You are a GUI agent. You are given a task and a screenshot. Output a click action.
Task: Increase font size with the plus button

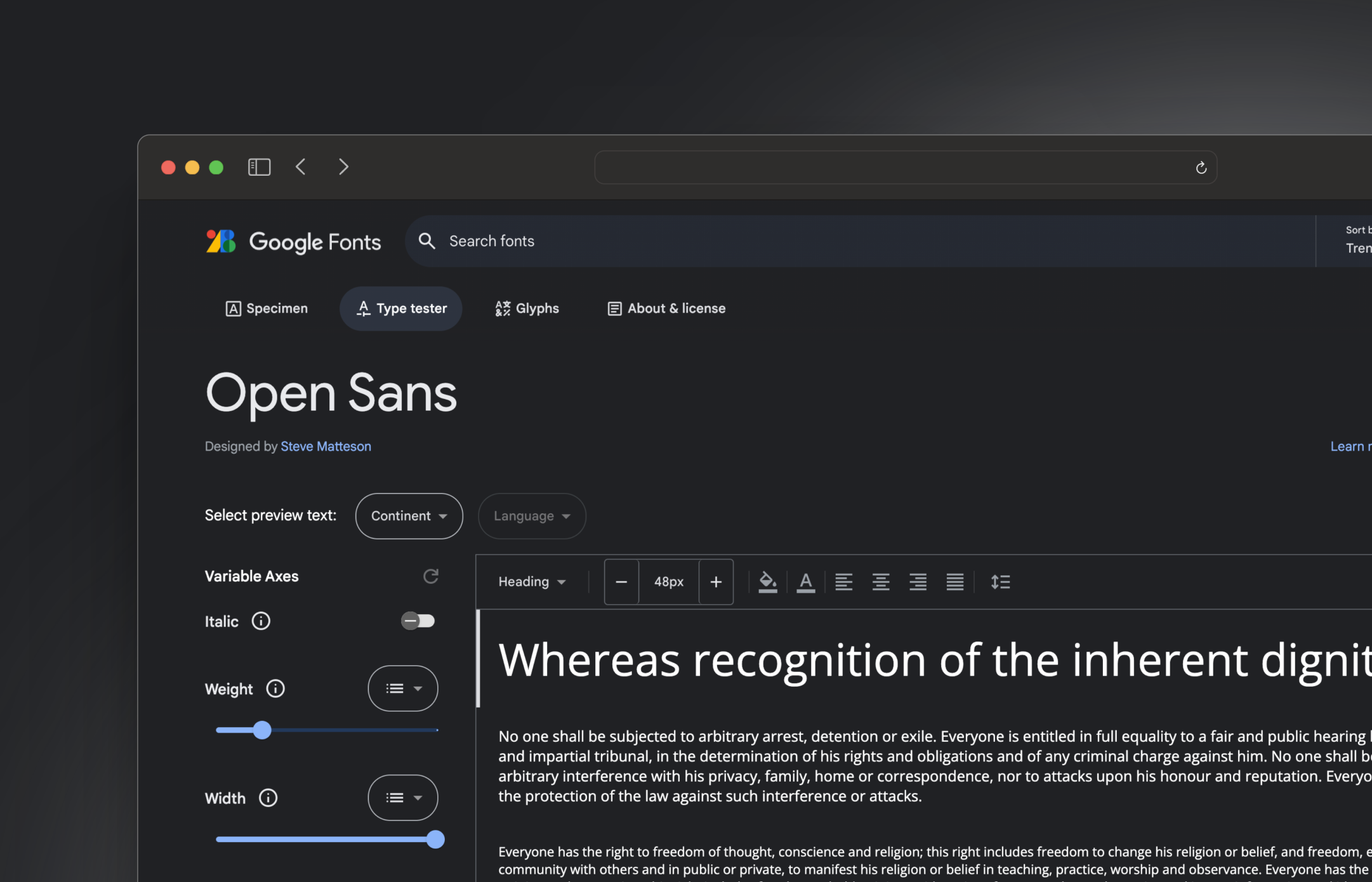pos(716,582)
